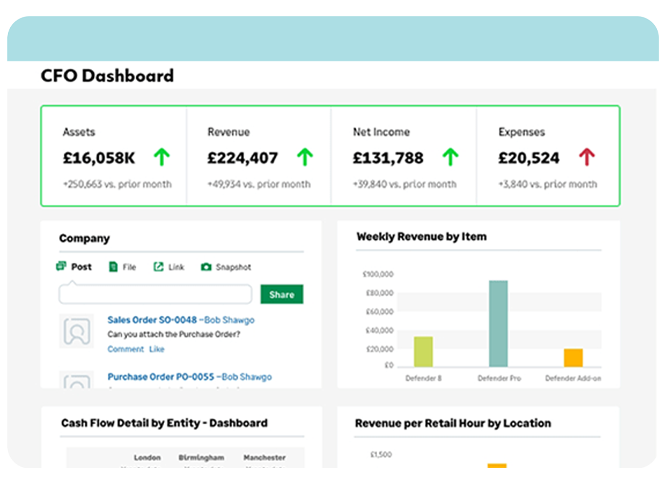Select the File tab label
Image resolution: width=666 pixels, height=484 pixels.
coord(129,267)
